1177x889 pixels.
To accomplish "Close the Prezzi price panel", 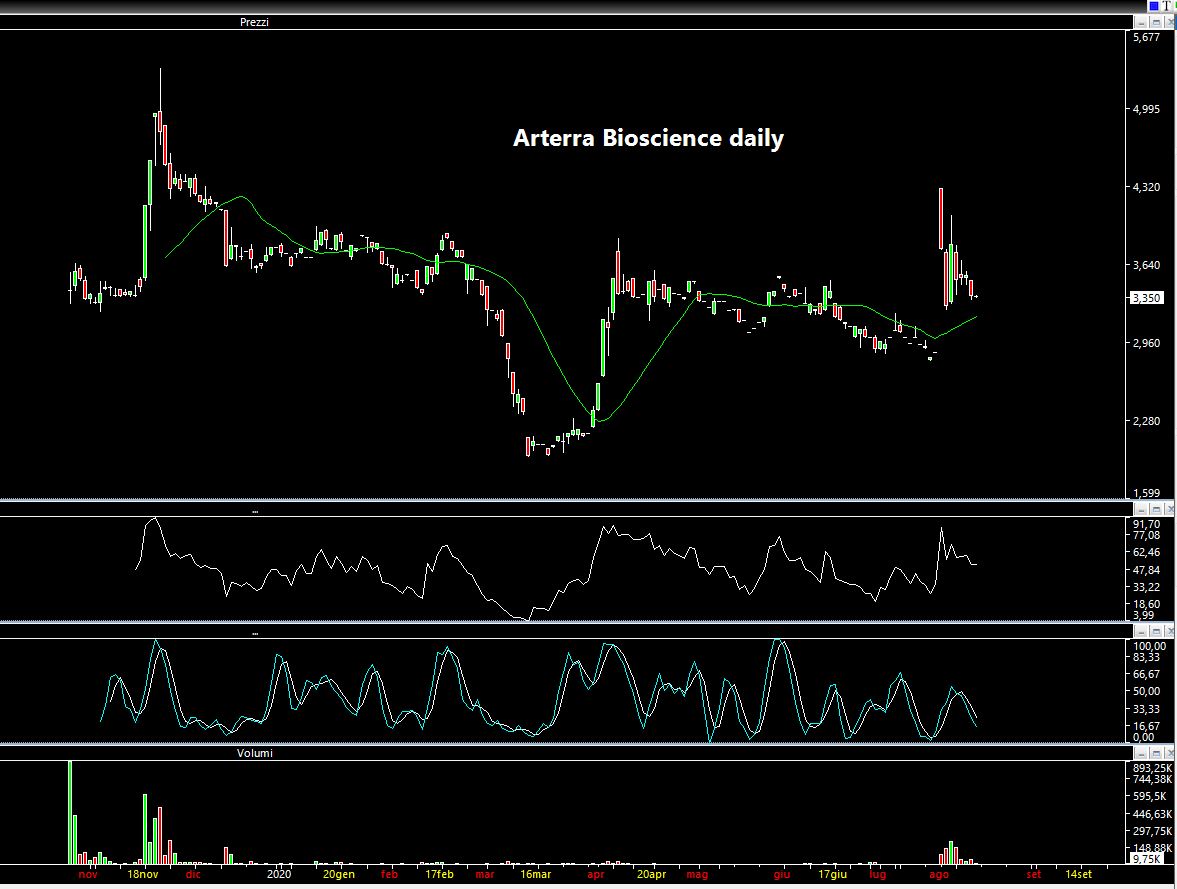I will click(x=1170, y=23).
